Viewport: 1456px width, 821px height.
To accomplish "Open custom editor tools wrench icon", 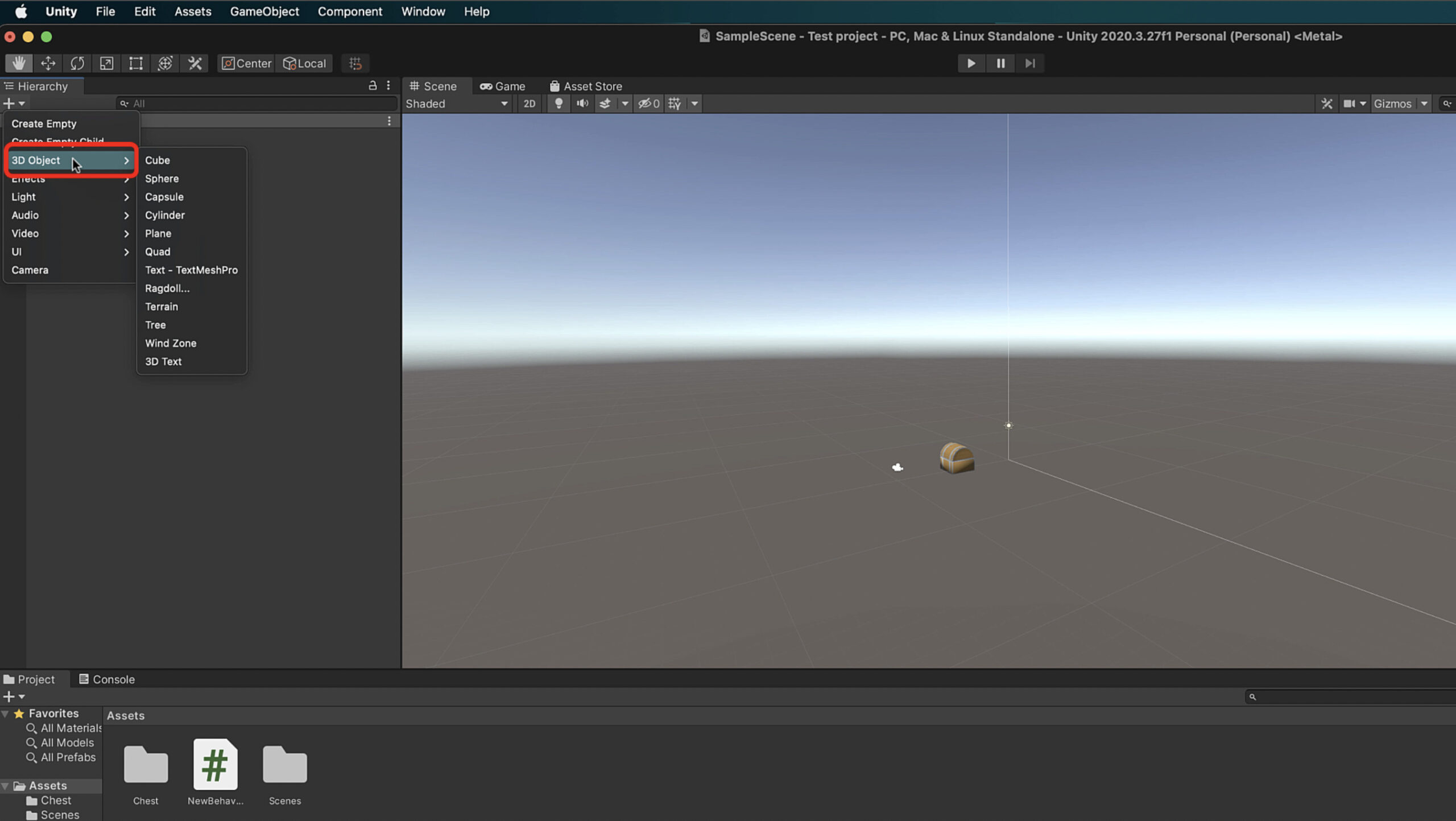I will click(195, 63).
